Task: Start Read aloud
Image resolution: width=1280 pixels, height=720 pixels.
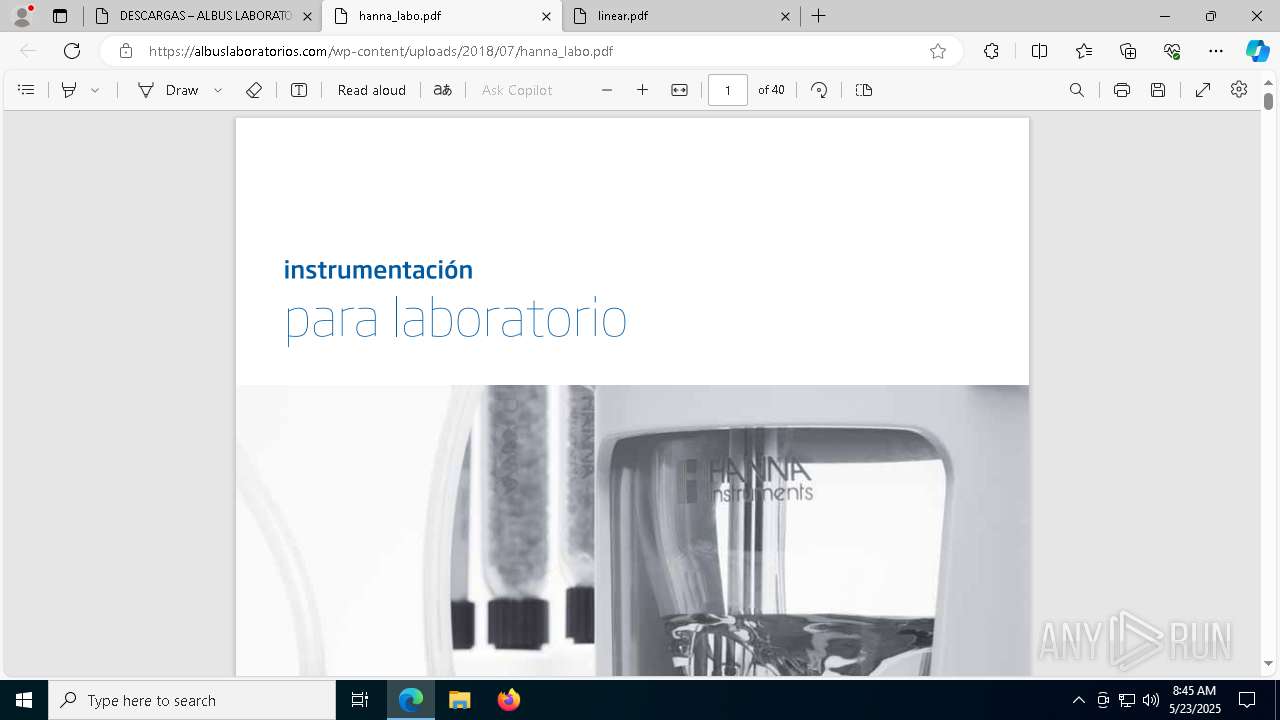Action: tap(372, 90)
